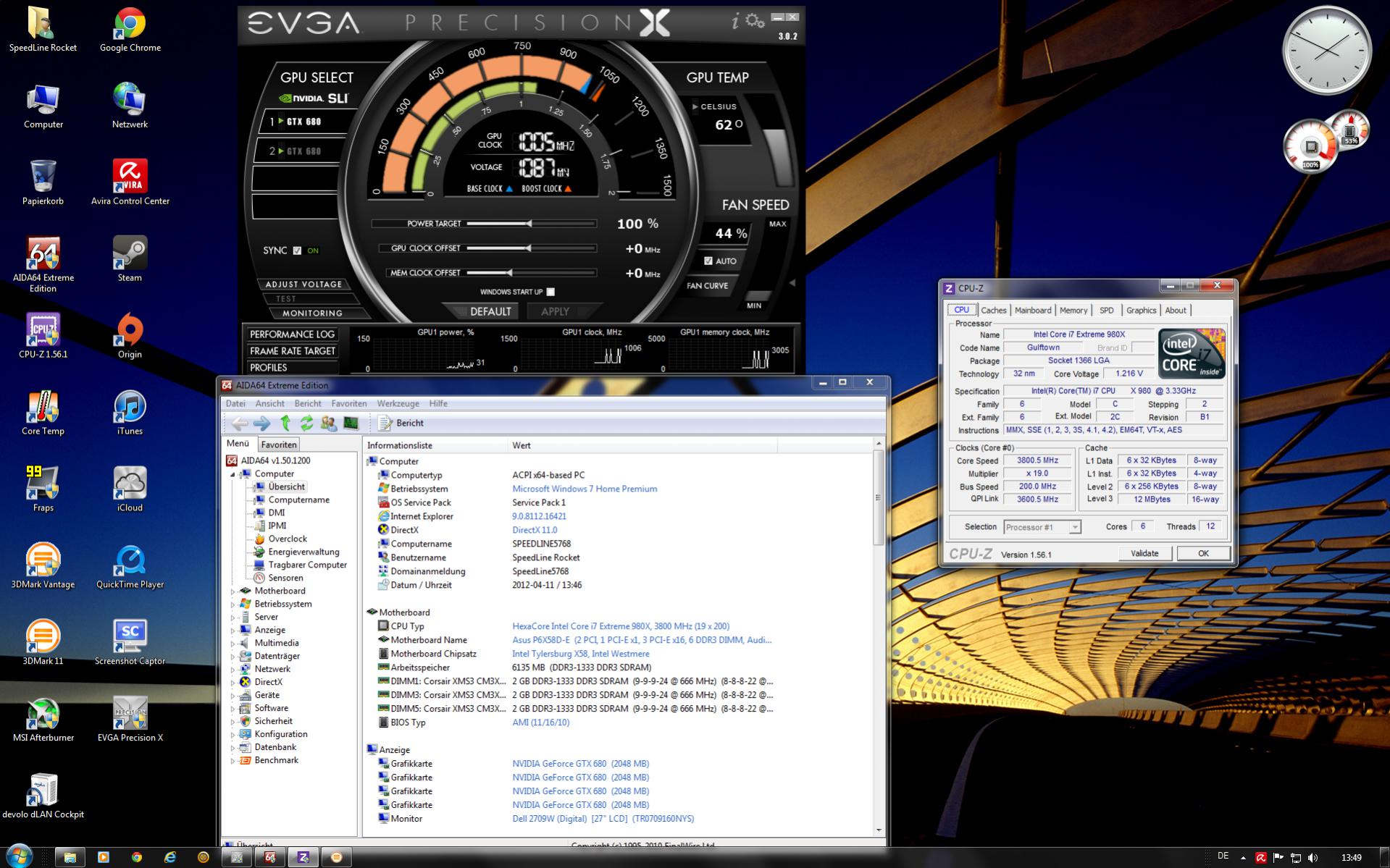1390x868 pixels.
Task: Select the Core Temp desktop icon
Action: pos(43,413)
